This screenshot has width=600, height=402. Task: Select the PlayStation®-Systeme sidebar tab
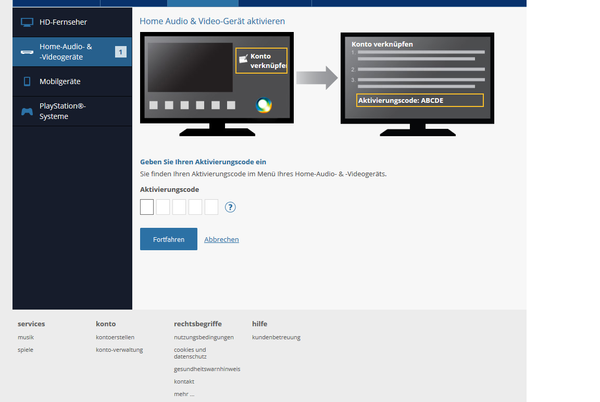pos(72,110)
